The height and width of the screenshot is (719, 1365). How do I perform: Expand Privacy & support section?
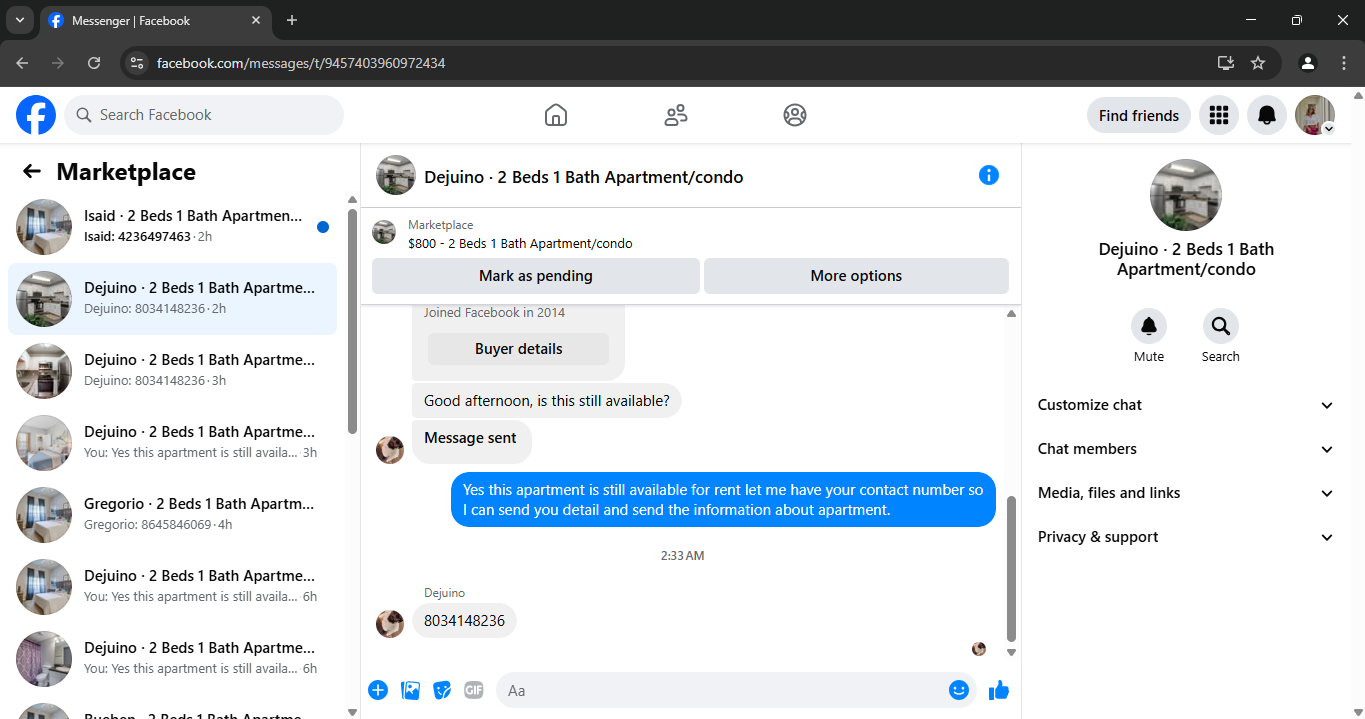click(x=1186, y=537)
